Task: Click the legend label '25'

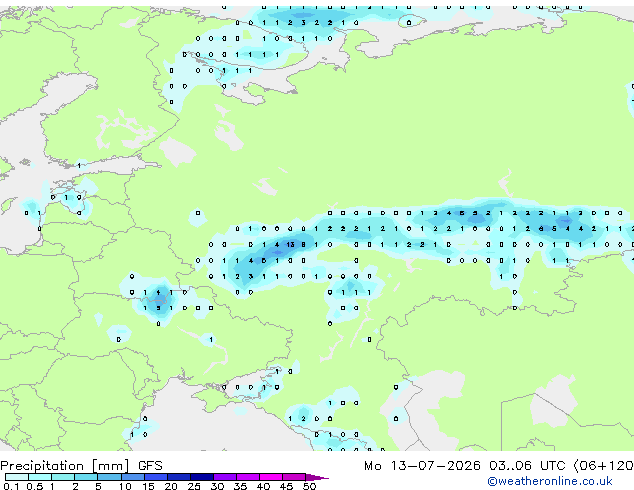Action: [x=194, y=486]
